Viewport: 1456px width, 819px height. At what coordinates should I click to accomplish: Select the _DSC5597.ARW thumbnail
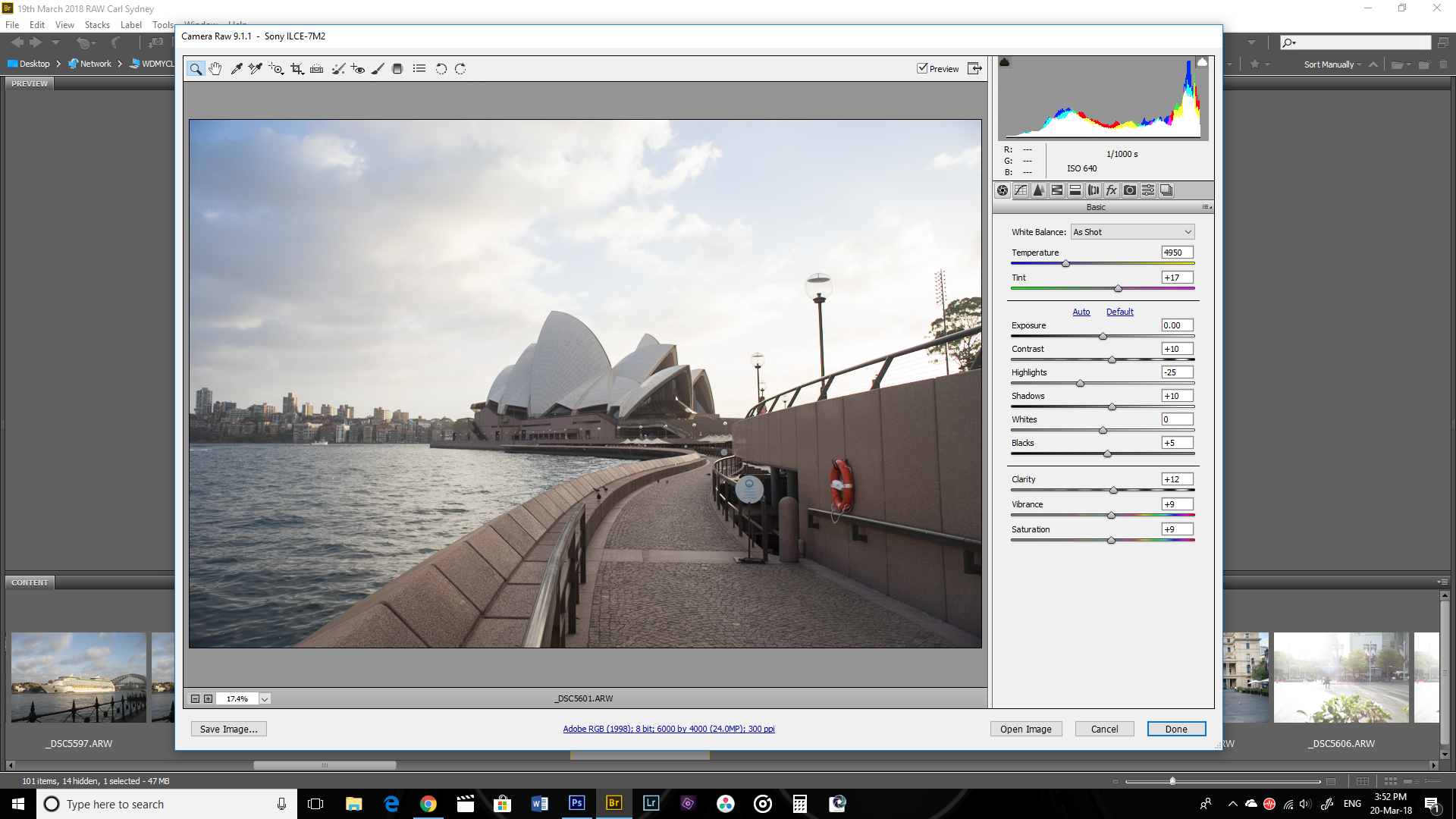pos(78,678)
